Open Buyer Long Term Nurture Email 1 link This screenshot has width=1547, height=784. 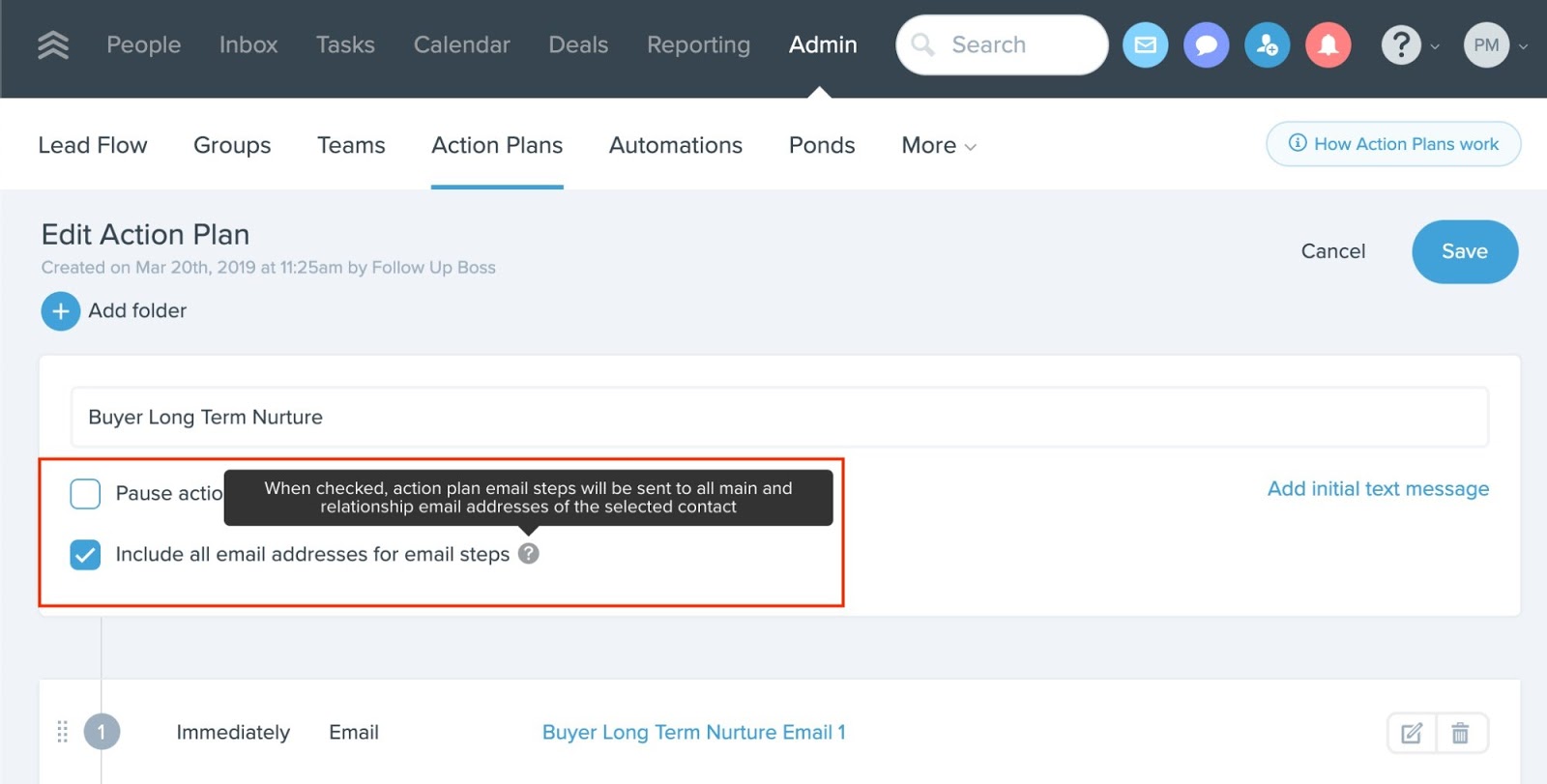pyautogui.click(x=693, y=733)
